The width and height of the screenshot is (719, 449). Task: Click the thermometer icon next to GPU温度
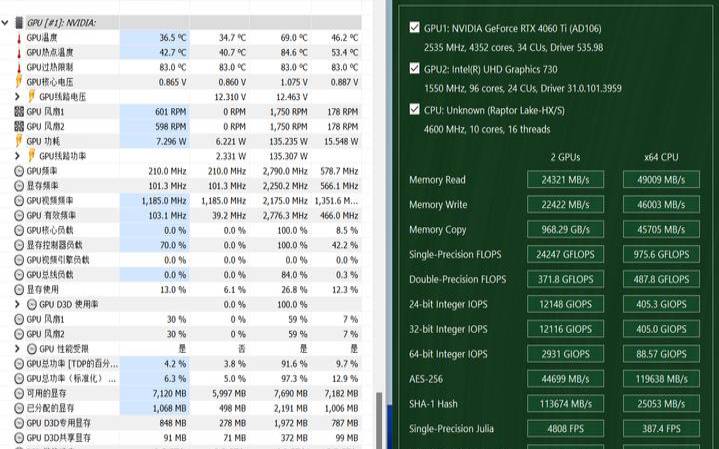(x=19, y=38)
